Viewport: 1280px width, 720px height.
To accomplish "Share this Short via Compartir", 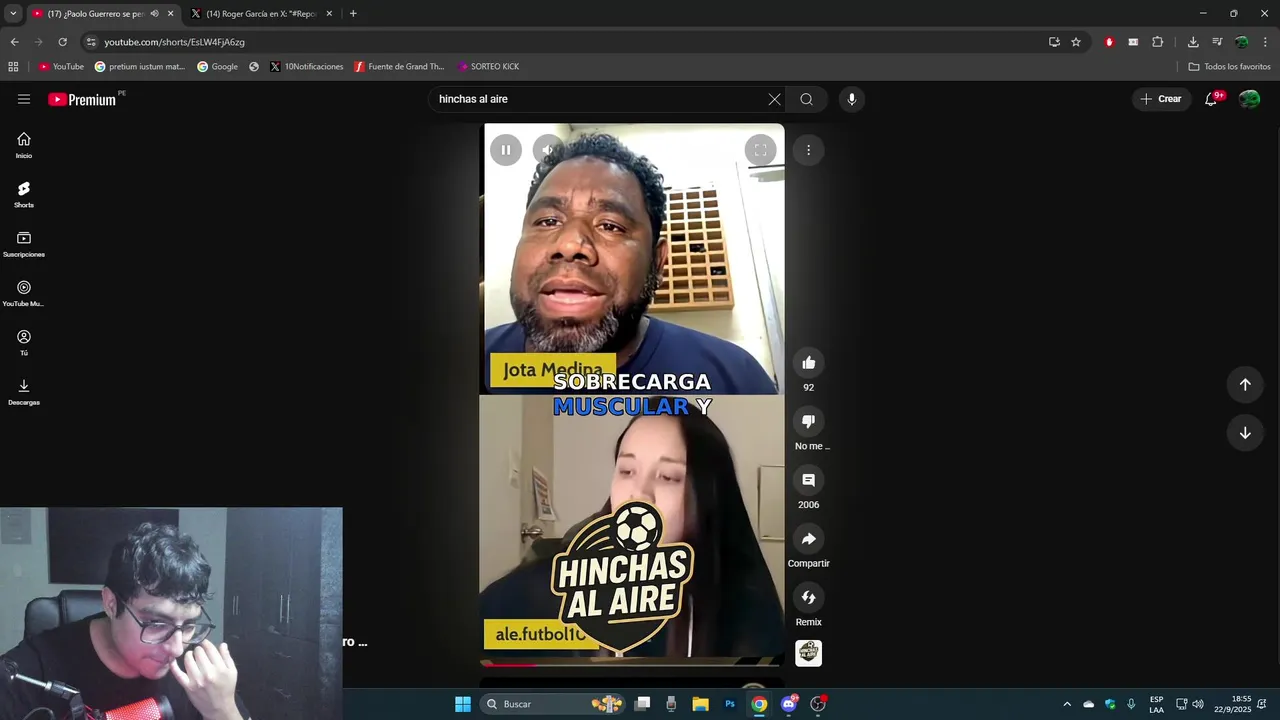I will coord(808,539).
